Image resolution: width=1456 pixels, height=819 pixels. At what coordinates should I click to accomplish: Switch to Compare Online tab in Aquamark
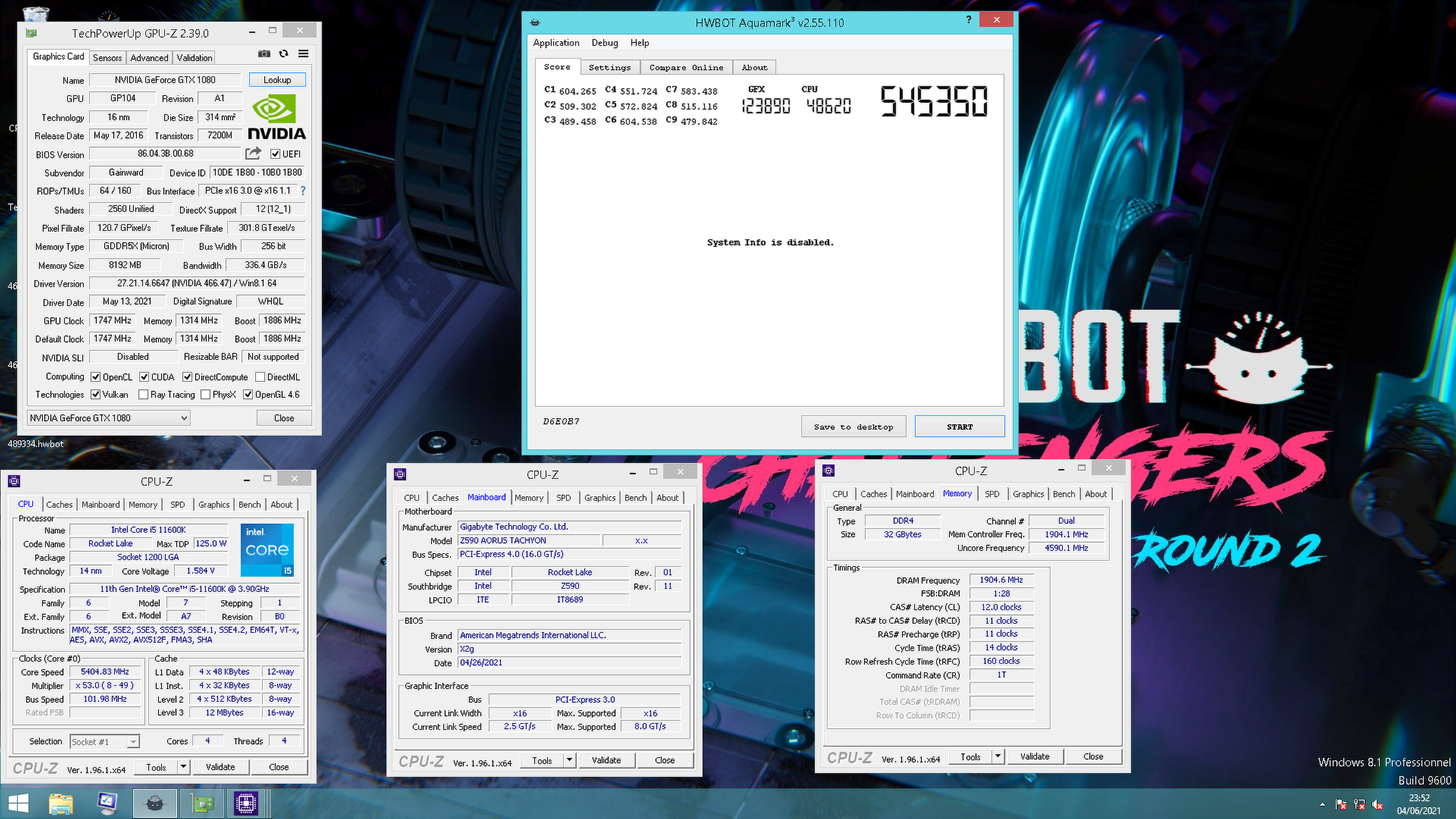coord(686,67)
